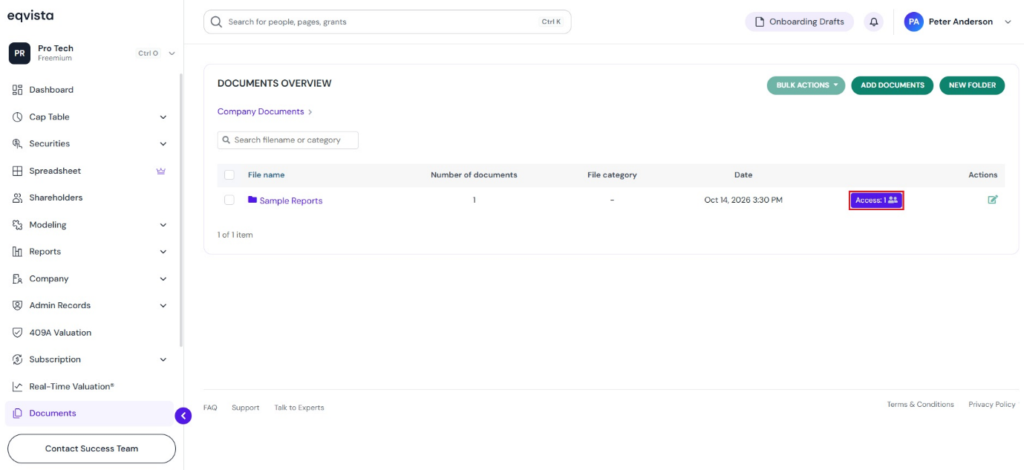Screen dimensions: 1024x470
Task: Expand the Reports menu chevron
Action: tap(163, 252)
